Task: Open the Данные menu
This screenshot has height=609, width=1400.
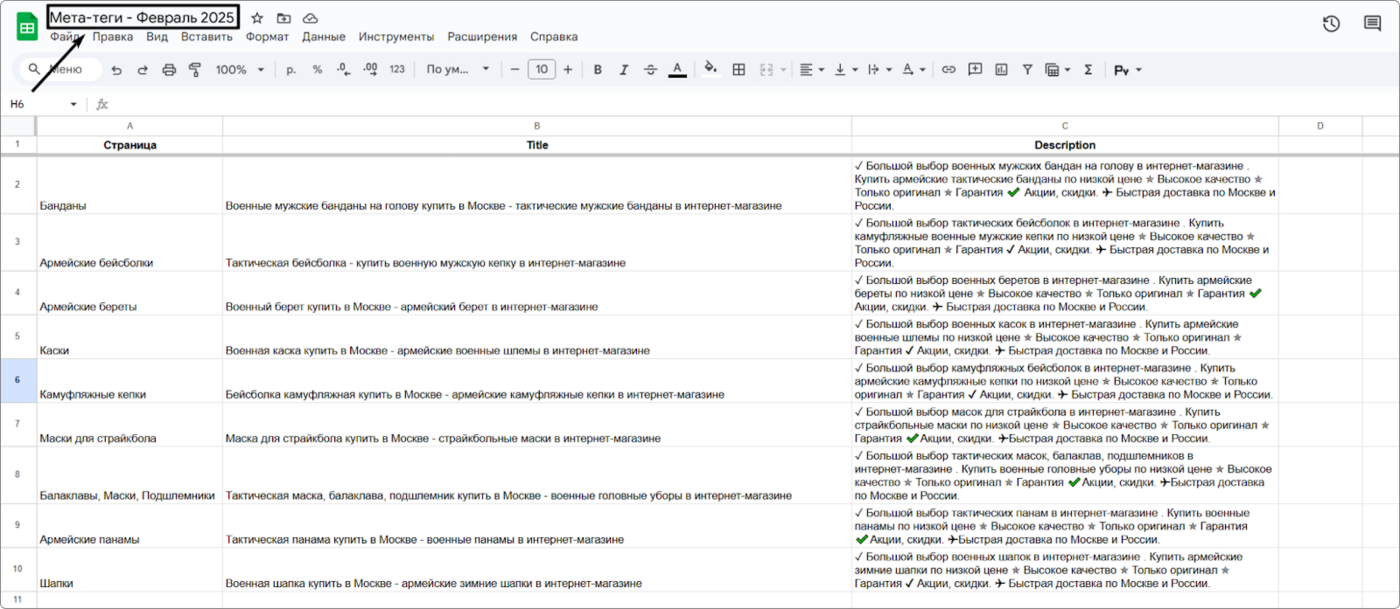Action: (x=324, y=37)
